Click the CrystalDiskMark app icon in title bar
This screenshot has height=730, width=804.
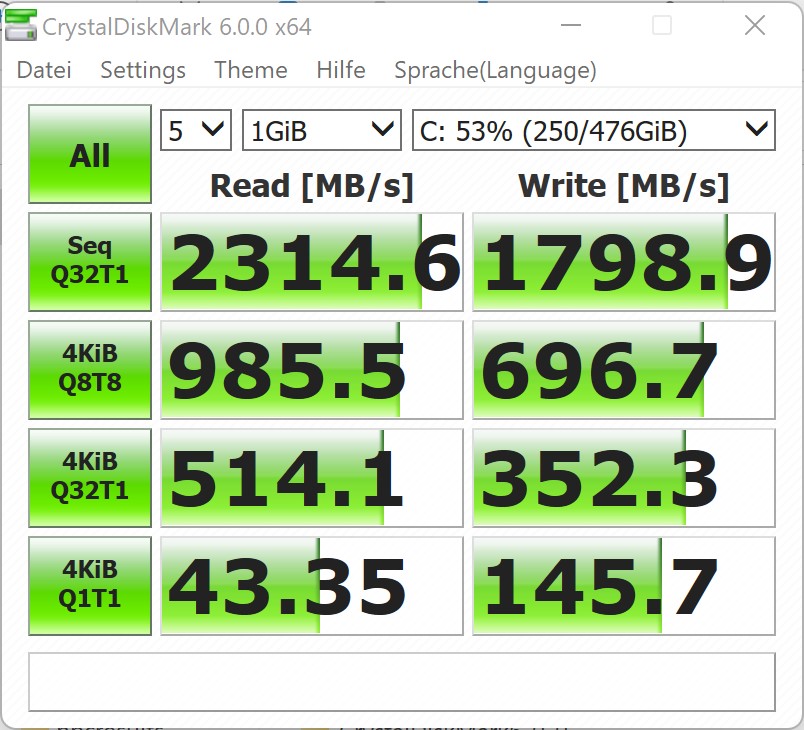click(21, 25)
